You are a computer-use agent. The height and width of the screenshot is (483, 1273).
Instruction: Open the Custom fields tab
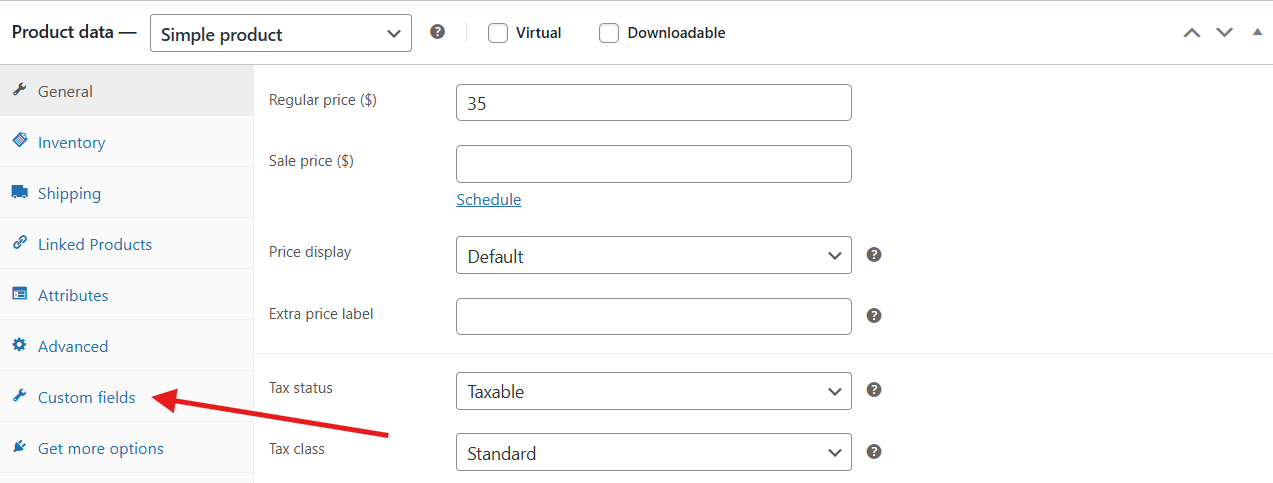click(x=86, y=398)
